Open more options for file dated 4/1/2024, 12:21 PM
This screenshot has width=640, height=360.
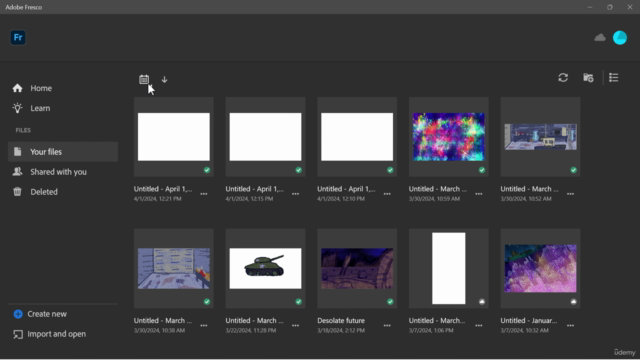click(x=204, y=194)
